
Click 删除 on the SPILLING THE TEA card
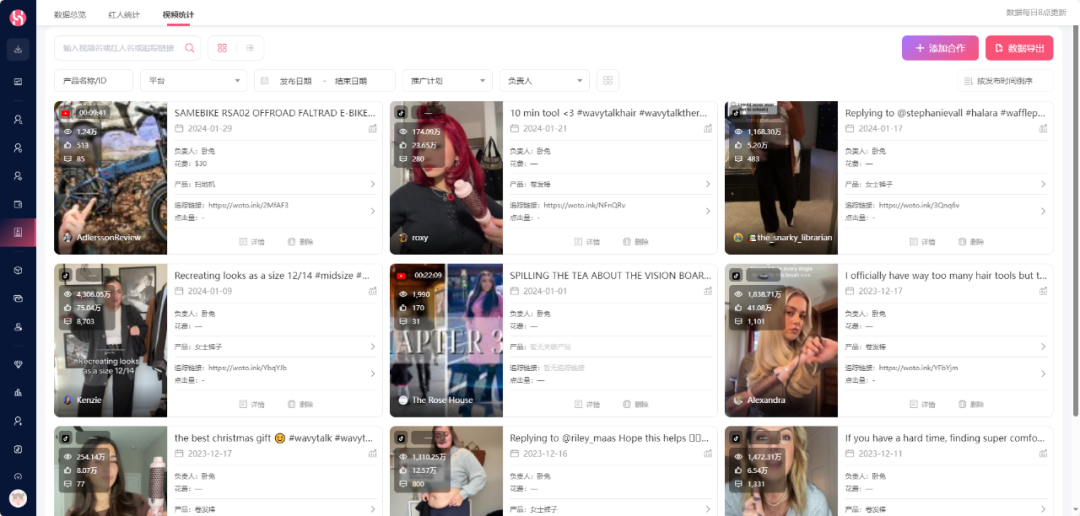tap(636, 404)
